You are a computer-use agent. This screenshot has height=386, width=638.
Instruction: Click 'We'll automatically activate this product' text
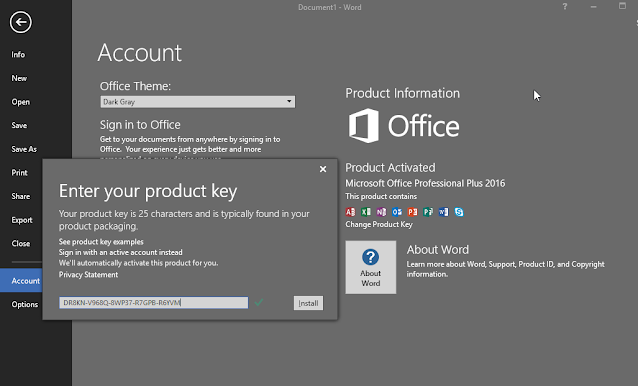(x=138, y=263)
